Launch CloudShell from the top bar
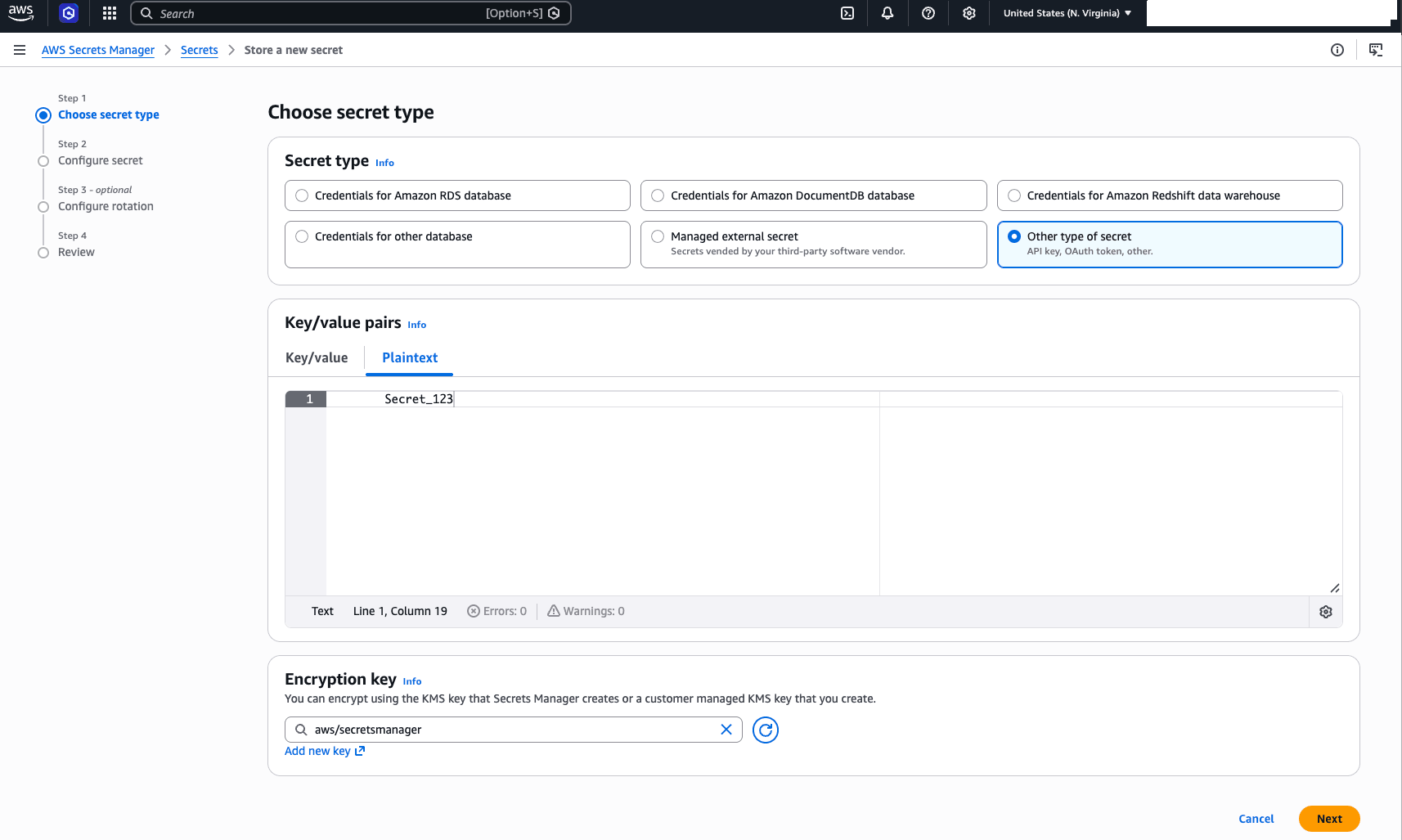The image size is (1402, 840). pyautogui.click(x=847, y=13)
